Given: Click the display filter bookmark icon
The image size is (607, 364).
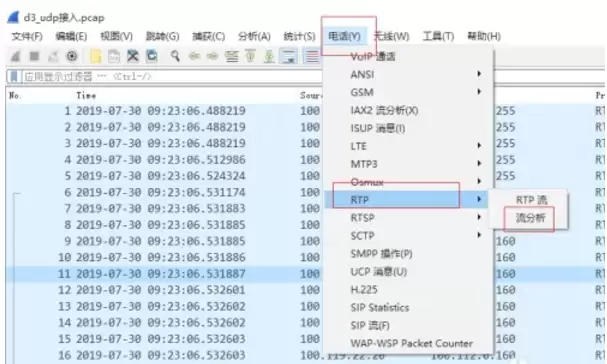Looking at the screenshot, I should pyautogui.click(x=14, y=76).
